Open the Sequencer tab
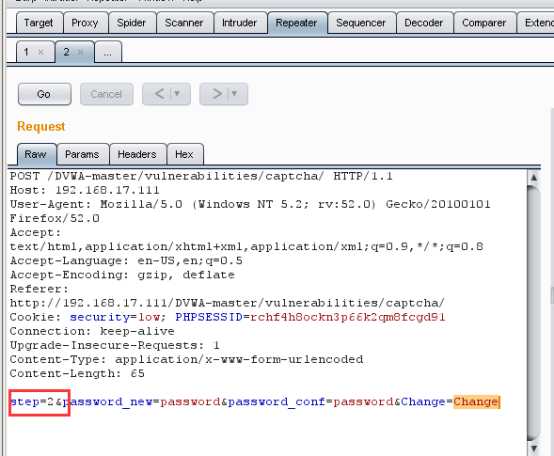Screen dimensions: 554x456 (x=361, y=23)
